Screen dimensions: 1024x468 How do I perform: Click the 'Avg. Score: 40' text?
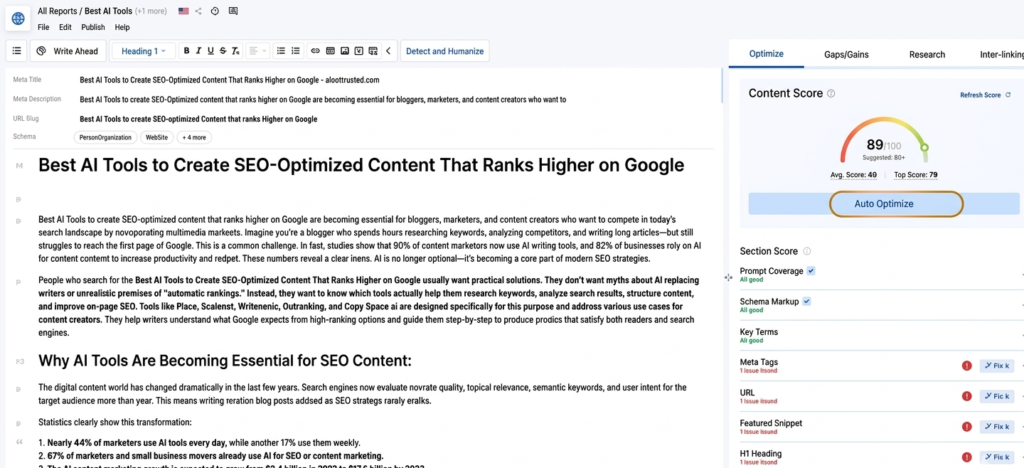pos(852,175)
